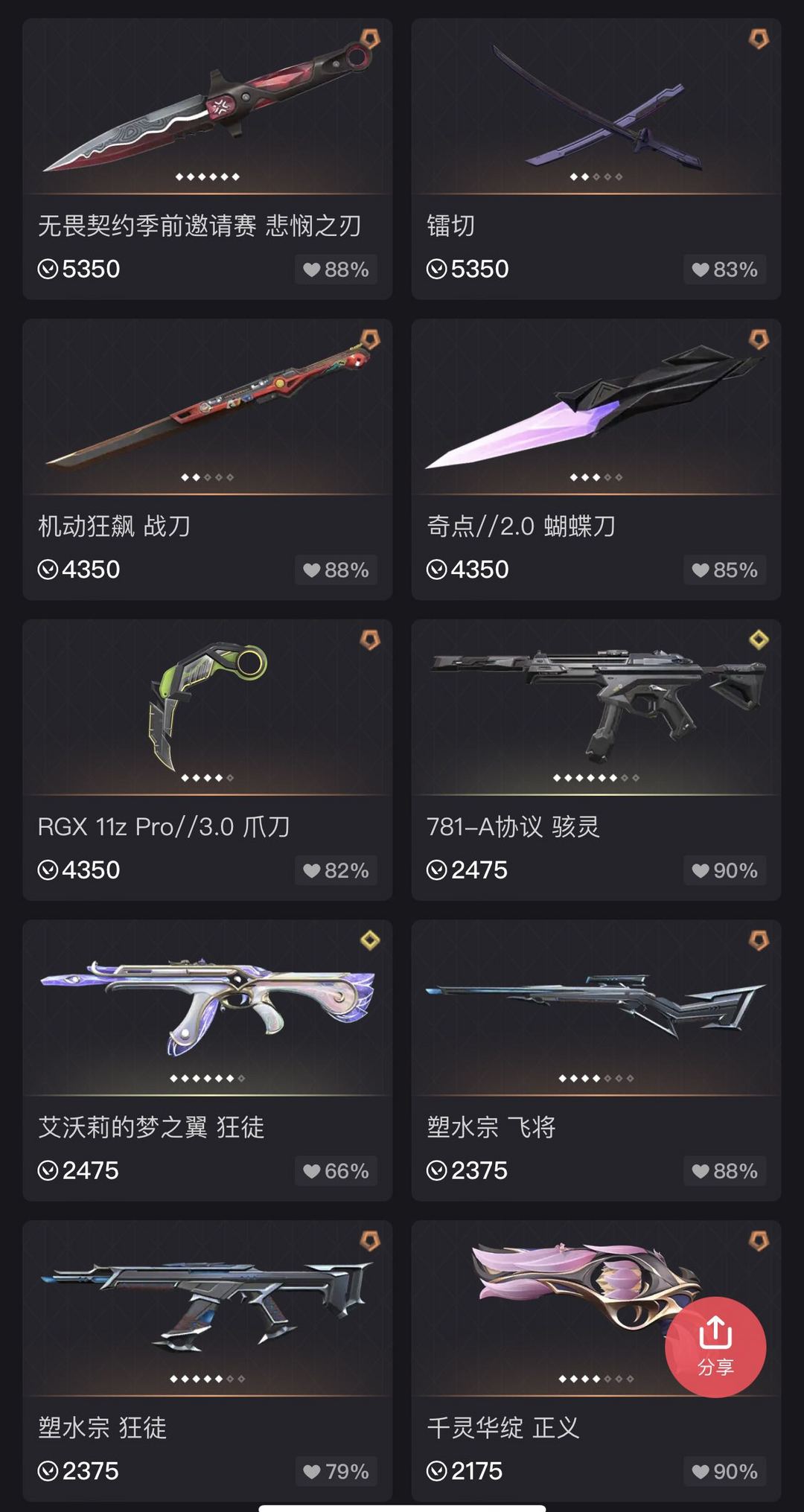Screen dimensions: 804x1512
Task: Click tier badge on RGX 11z Pro 爪刀 card
Action: [x=370, y=639]
